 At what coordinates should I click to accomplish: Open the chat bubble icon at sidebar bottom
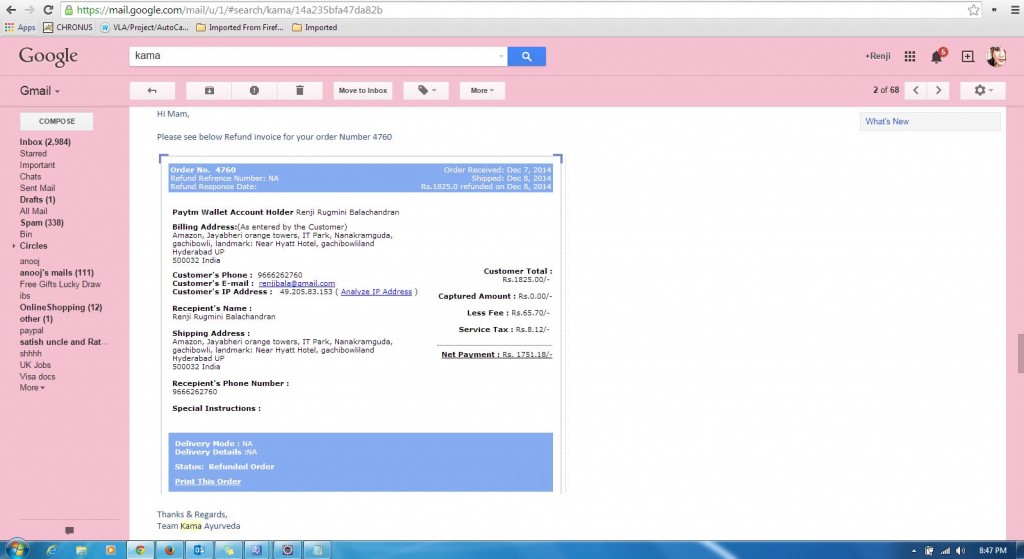[x=69, y=530]
